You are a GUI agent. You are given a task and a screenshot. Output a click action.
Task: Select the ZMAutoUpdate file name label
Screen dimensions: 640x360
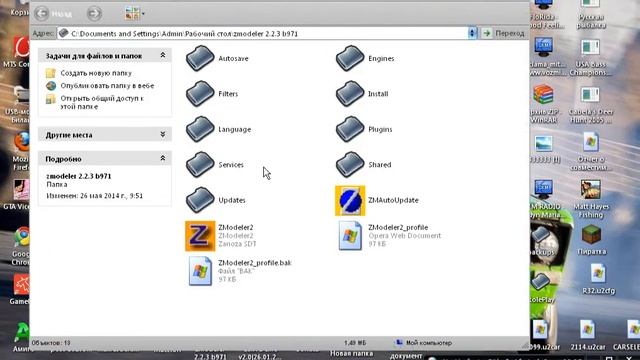click(393, 200)
